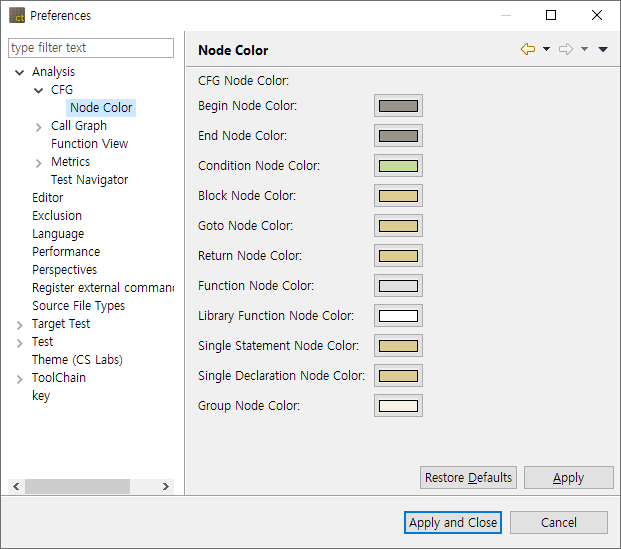
Task: Open the Editor preferences page
Action: 47,198
